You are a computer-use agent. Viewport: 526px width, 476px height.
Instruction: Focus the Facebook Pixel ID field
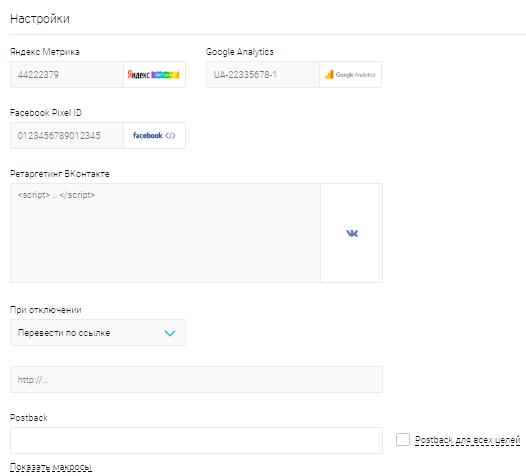67,136
